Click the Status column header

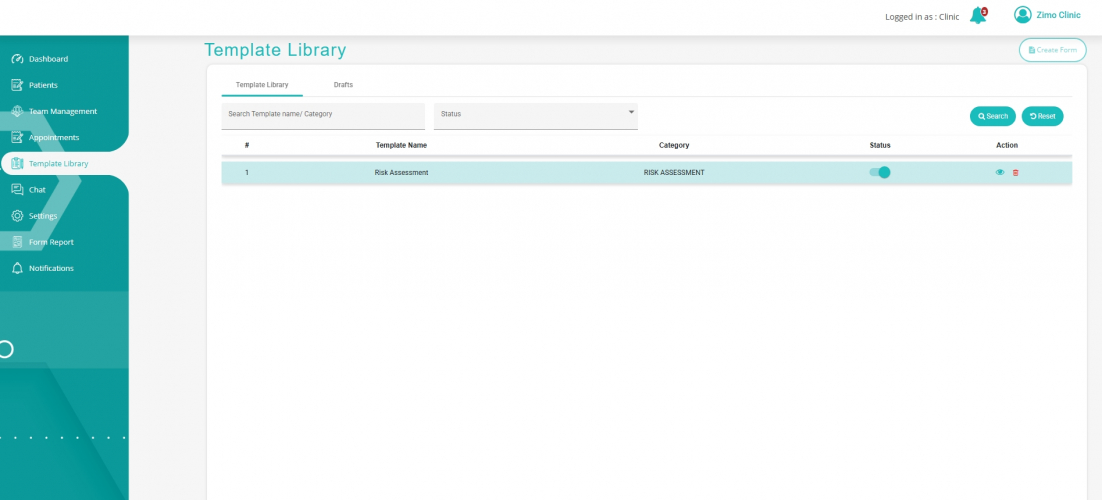(x=880, y=145)
